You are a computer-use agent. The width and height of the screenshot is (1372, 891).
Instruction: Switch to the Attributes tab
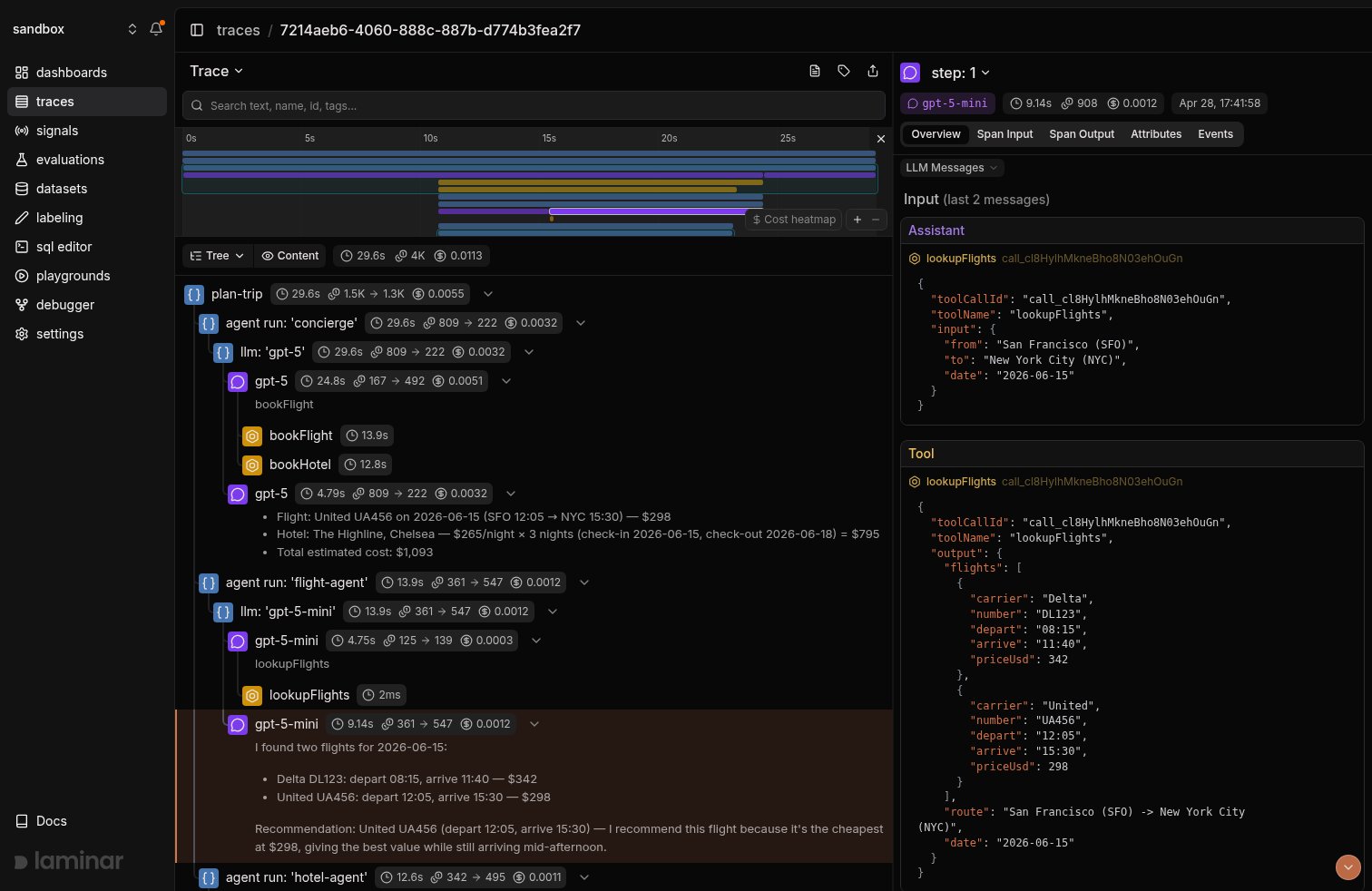[1156, 134]
